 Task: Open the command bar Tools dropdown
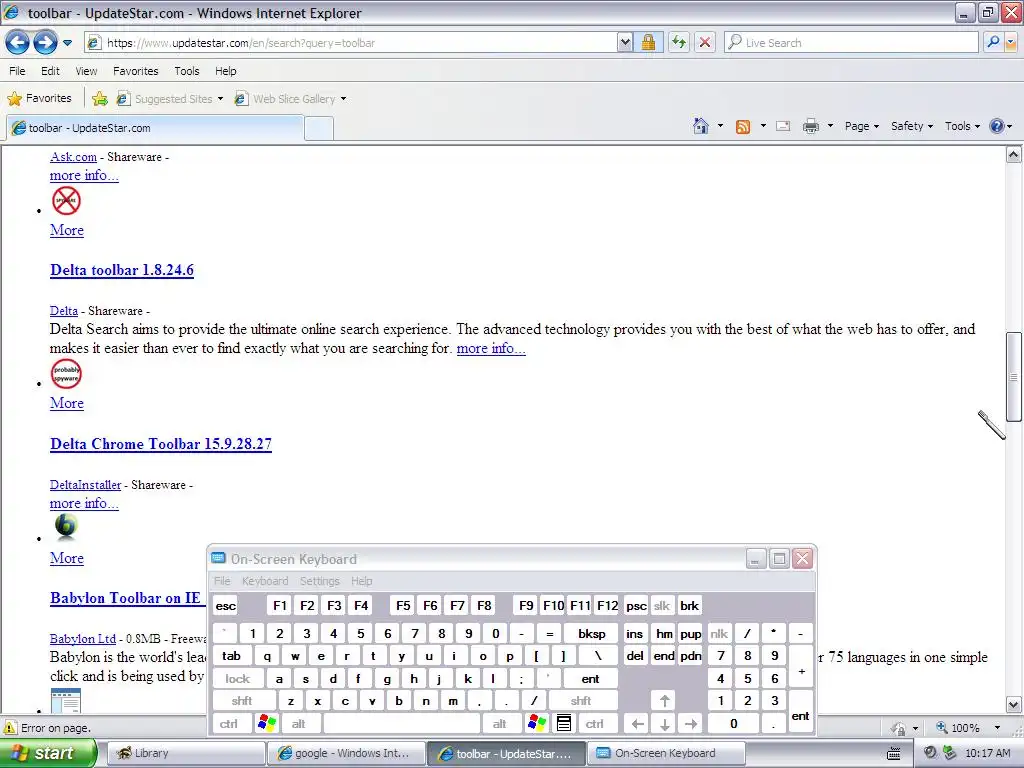962,126
